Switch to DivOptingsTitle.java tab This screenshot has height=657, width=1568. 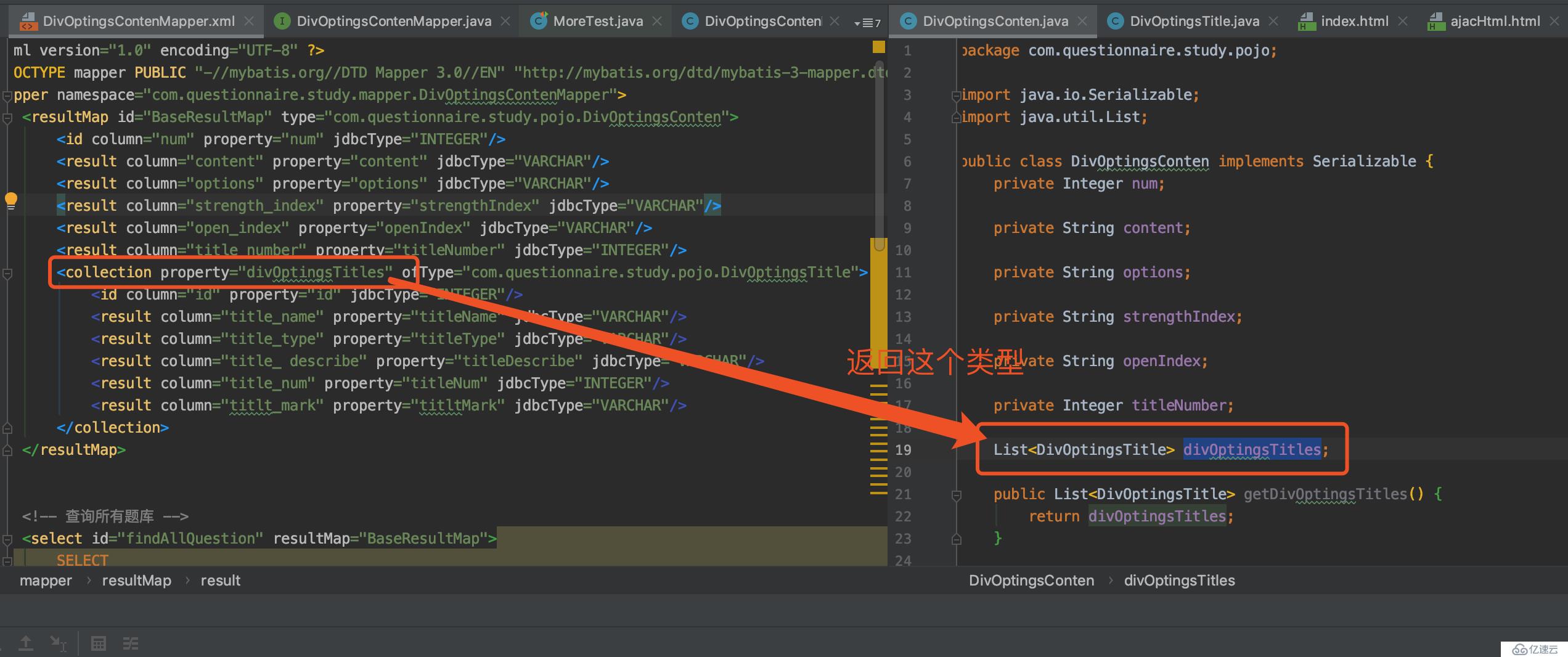[x=1194, y=21]
